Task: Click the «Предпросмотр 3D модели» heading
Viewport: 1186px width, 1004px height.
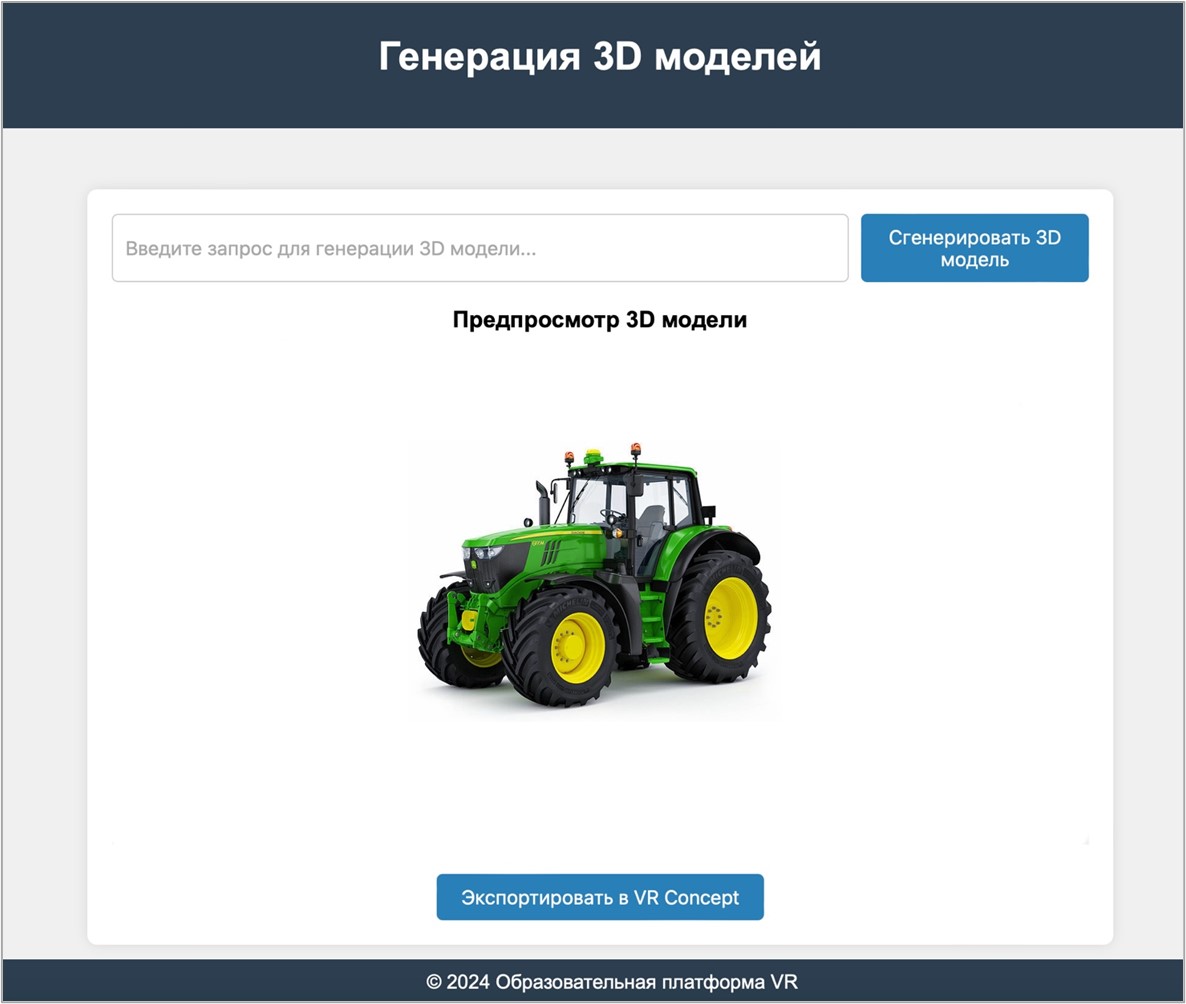Action: point(600,319)
